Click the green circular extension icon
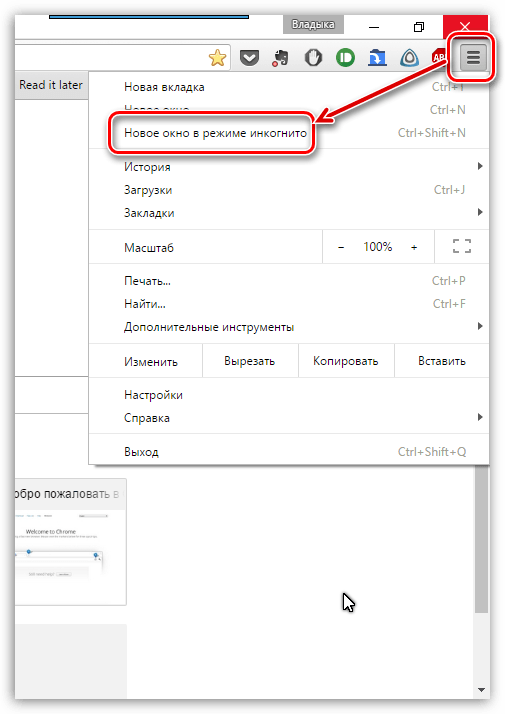The height and width of the screenshot is (714, 505). coord(345,58)
